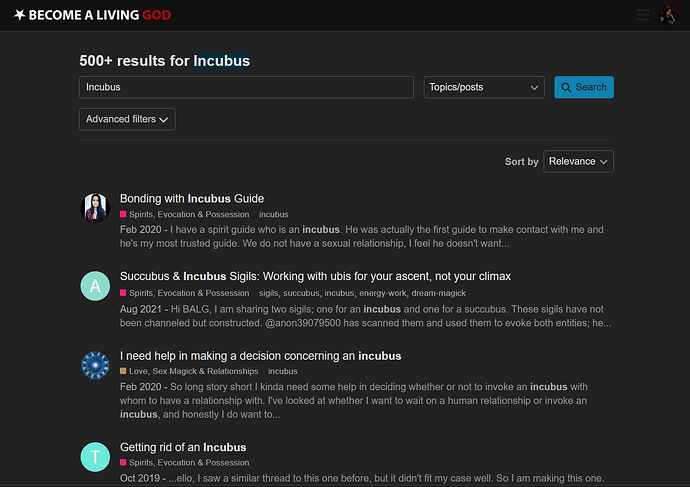Viewport: 690px width, 487px height.
Task: Open Love, Sex Magick & Relationships category
Action: 189,371
